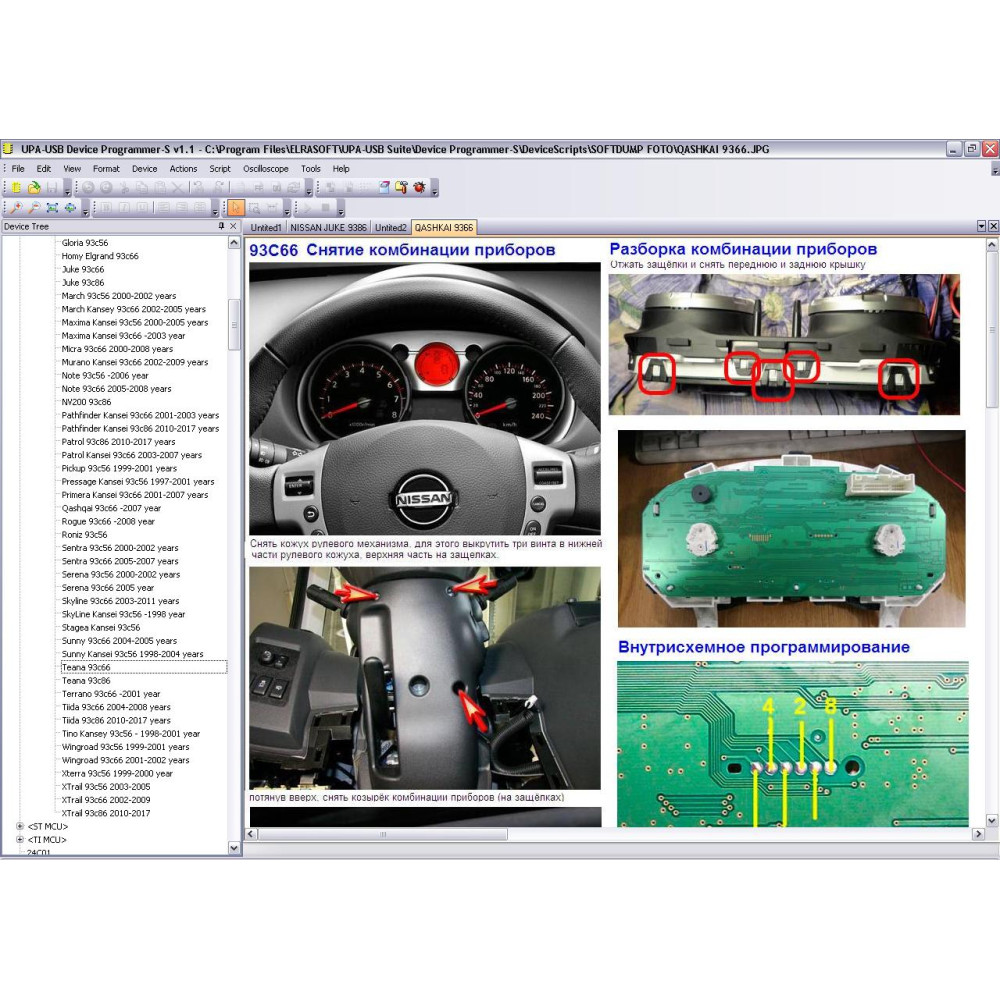The image size is (1000, 1000).
Task: Click the document horizontal scrollbar thumb
Action: 383,834
